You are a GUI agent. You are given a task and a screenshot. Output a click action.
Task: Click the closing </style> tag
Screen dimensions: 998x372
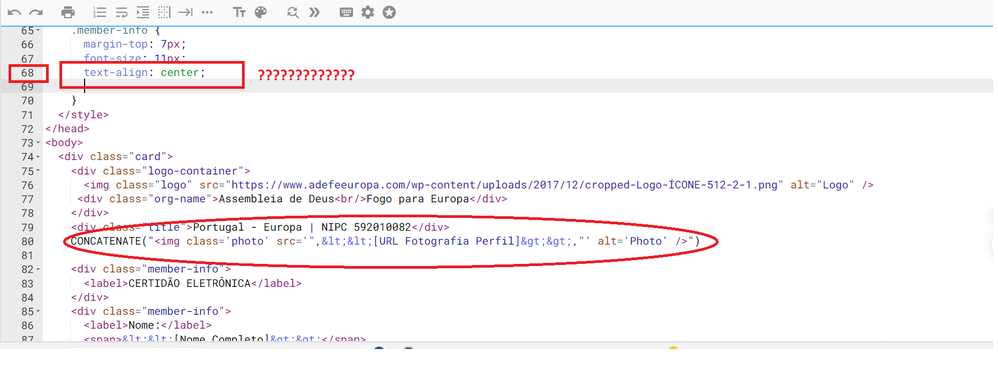[83, 115]
